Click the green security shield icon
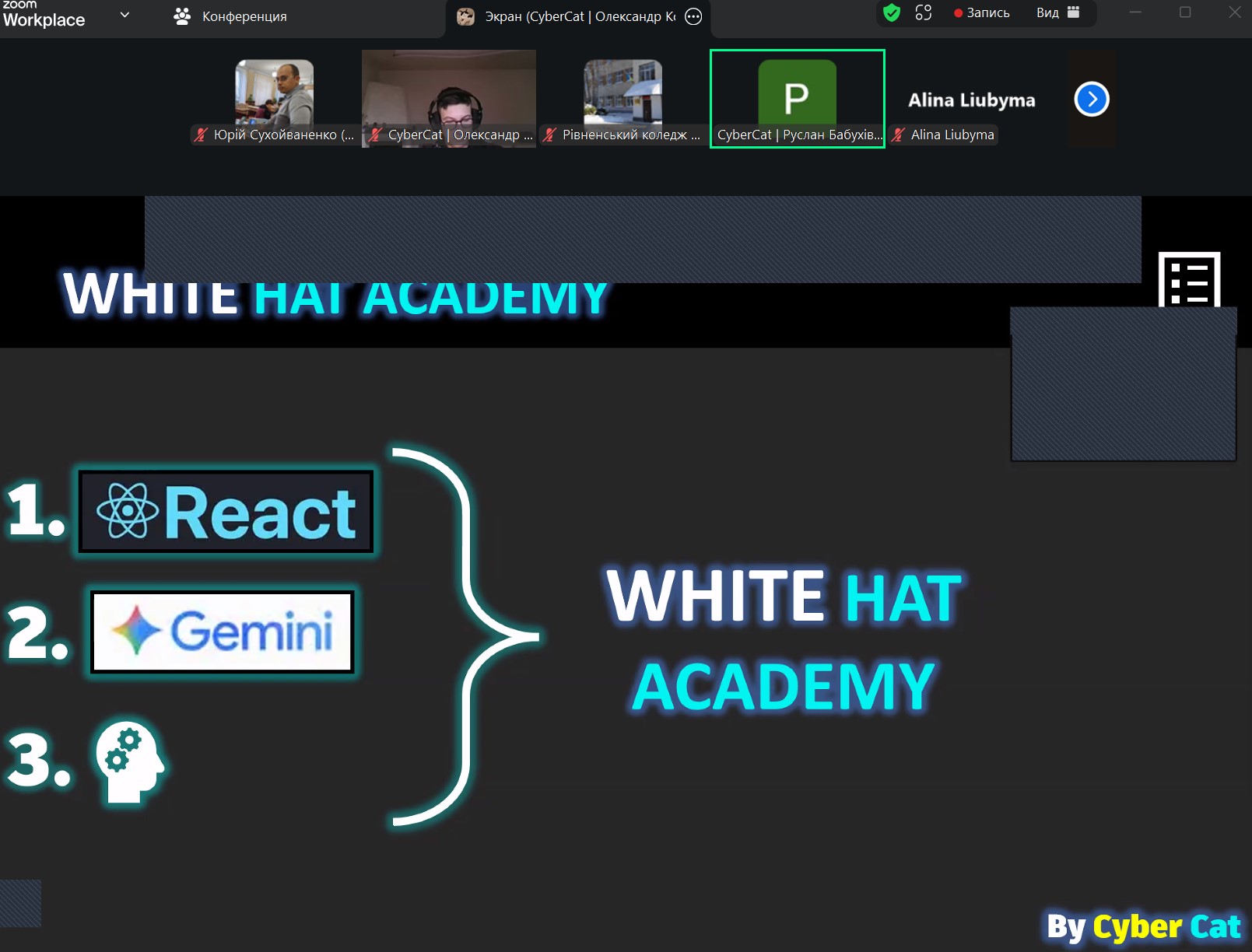 click(x=892, y=12)
